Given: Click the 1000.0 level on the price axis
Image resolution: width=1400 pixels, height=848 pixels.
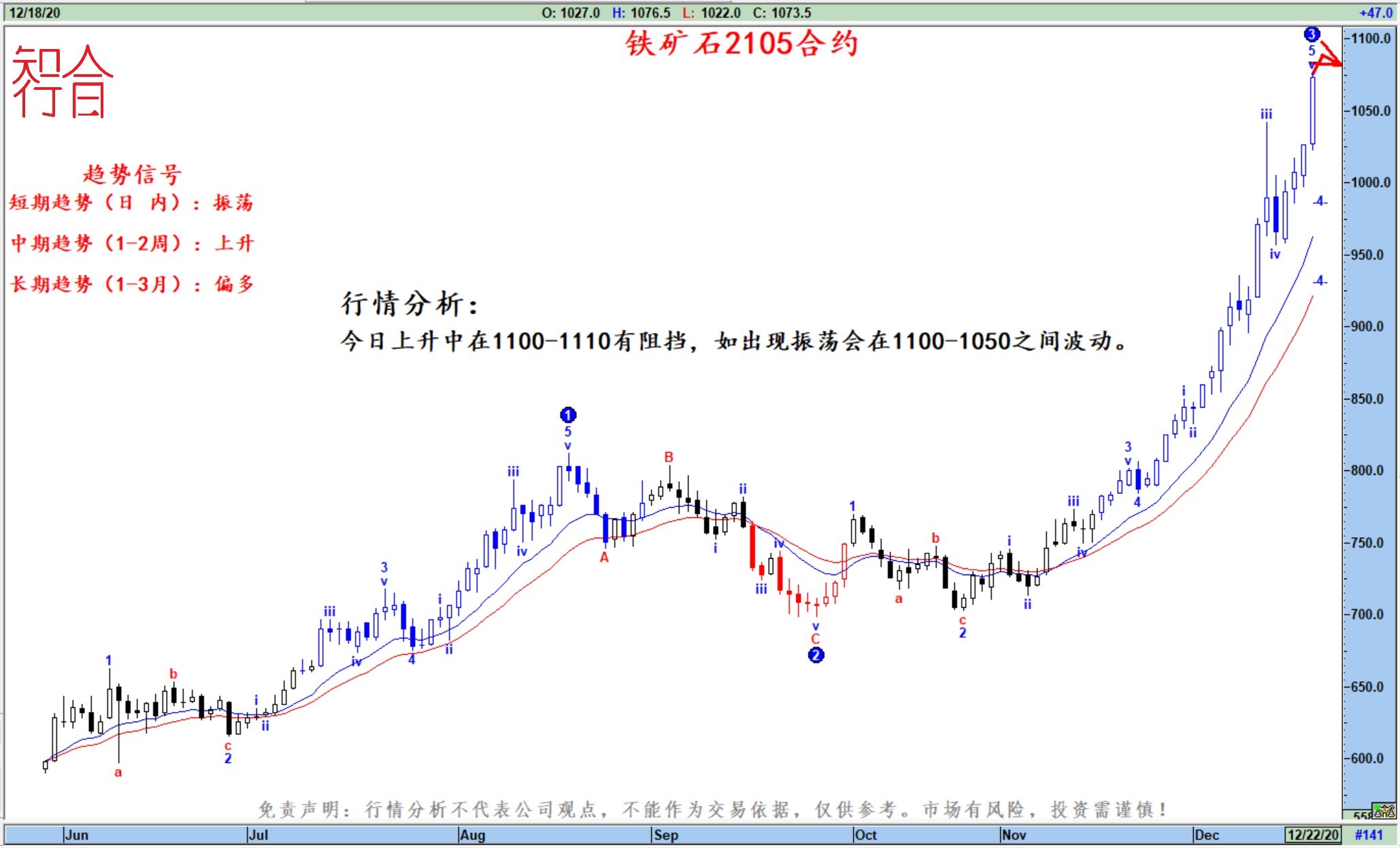Looking at the screenshot, I should [x=1370, y=182].
